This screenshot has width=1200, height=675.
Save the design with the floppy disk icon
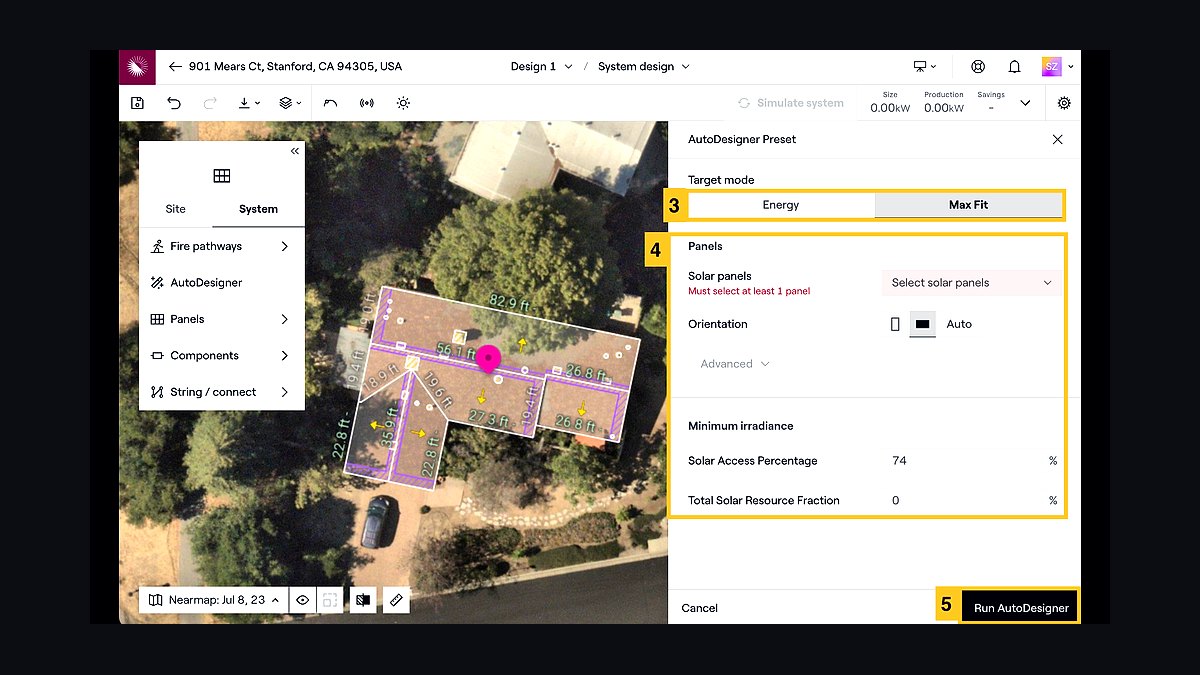(137, 103)
